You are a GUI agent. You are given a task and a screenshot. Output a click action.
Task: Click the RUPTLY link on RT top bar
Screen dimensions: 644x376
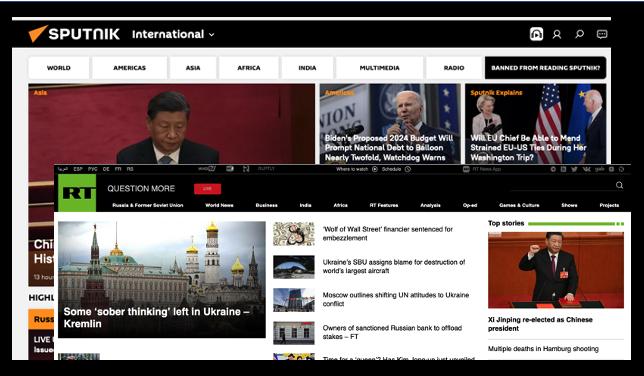pos(266,168)
